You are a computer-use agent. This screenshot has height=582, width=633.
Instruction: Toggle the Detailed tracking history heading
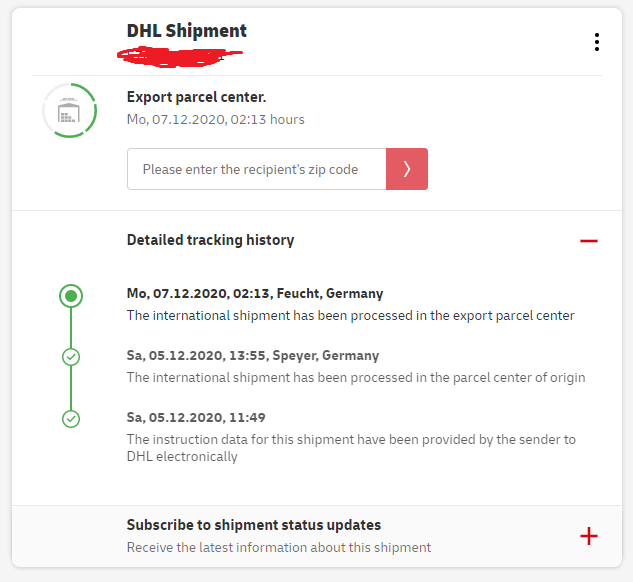click(210, 240)
